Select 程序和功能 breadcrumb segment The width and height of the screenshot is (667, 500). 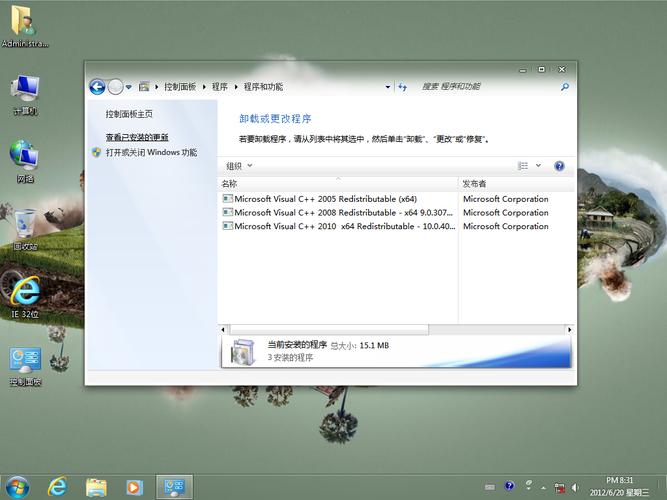point(263,87)
